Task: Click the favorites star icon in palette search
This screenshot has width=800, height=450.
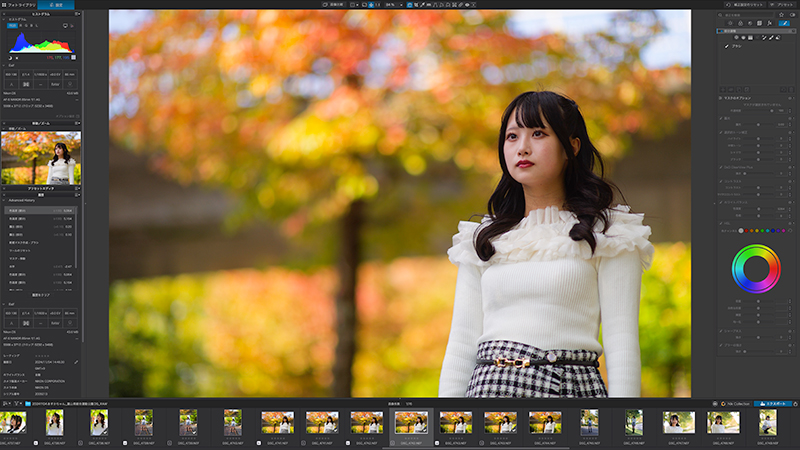Action: pyautogui.click(x=781, y=15)
